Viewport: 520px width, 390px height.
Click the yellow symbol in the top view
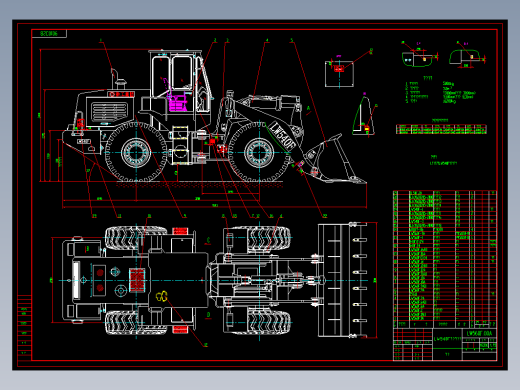[162, 296]
